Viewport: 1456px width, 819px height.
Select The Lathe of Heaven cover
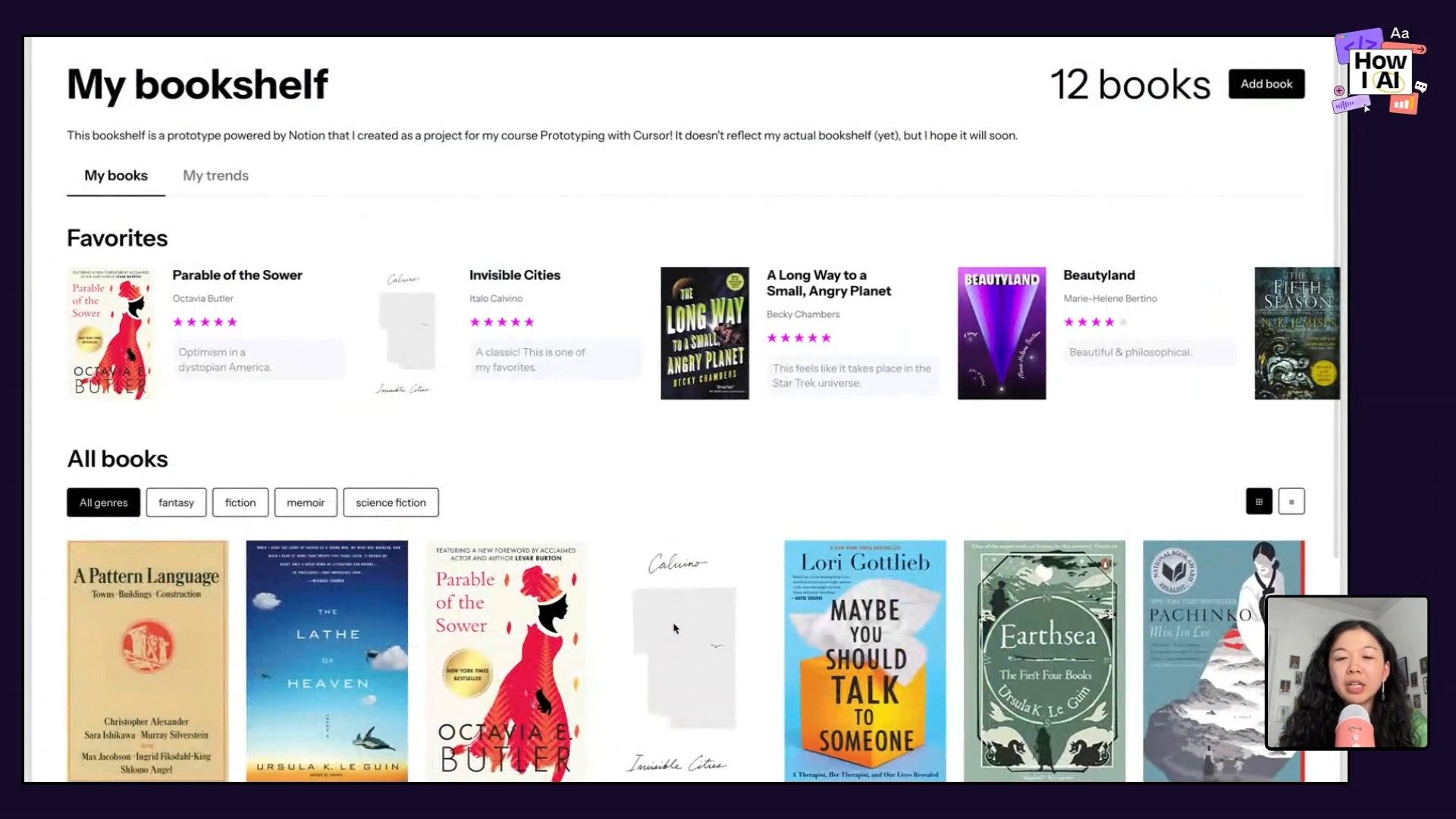pos(327,661)
